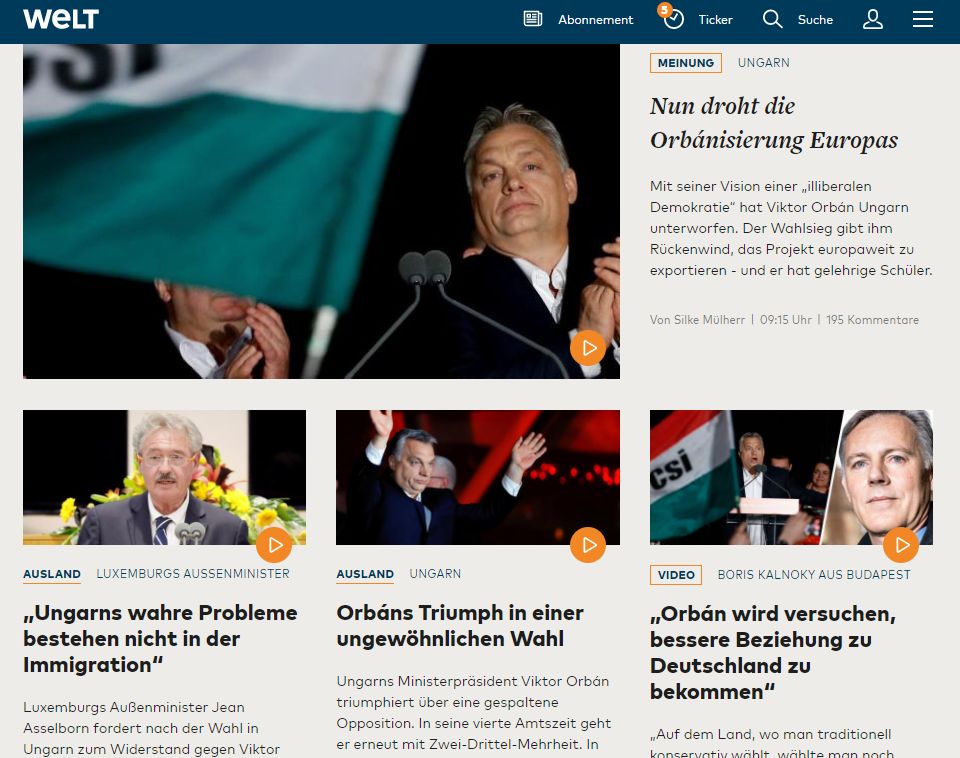Play the Asselborn video
This screenshot has width=960, height=758.
[274, 544]
